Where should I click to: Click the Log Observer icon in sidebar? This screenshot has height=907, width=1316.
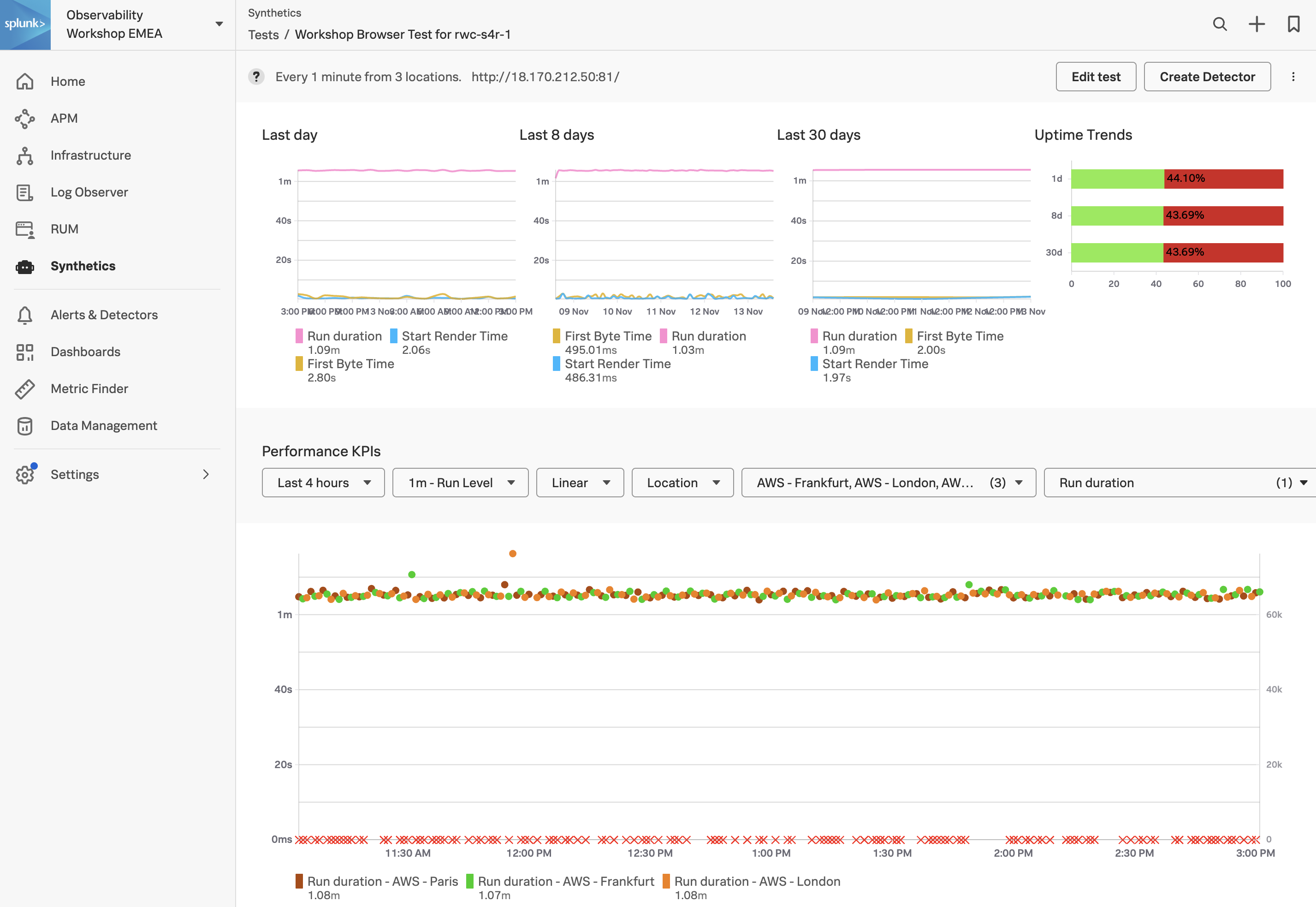click(x=25, y=192)
